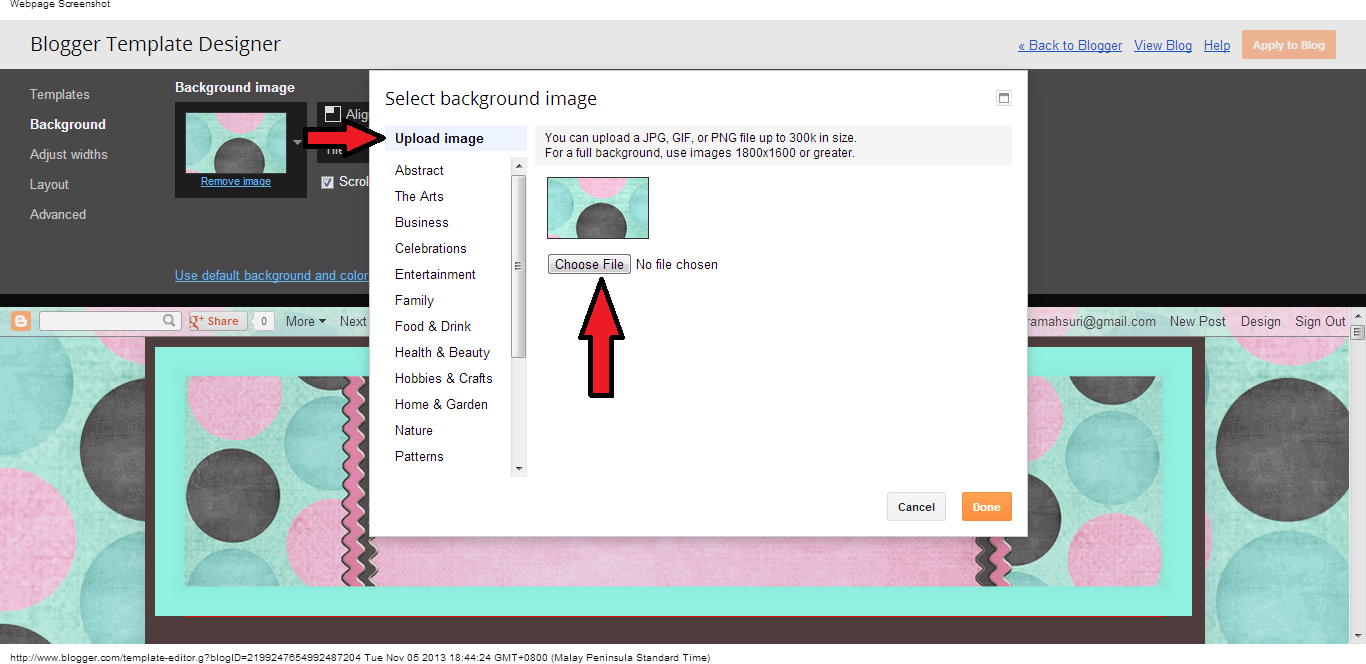Click the Blogger logo icon in navbar

pos(21,321)
